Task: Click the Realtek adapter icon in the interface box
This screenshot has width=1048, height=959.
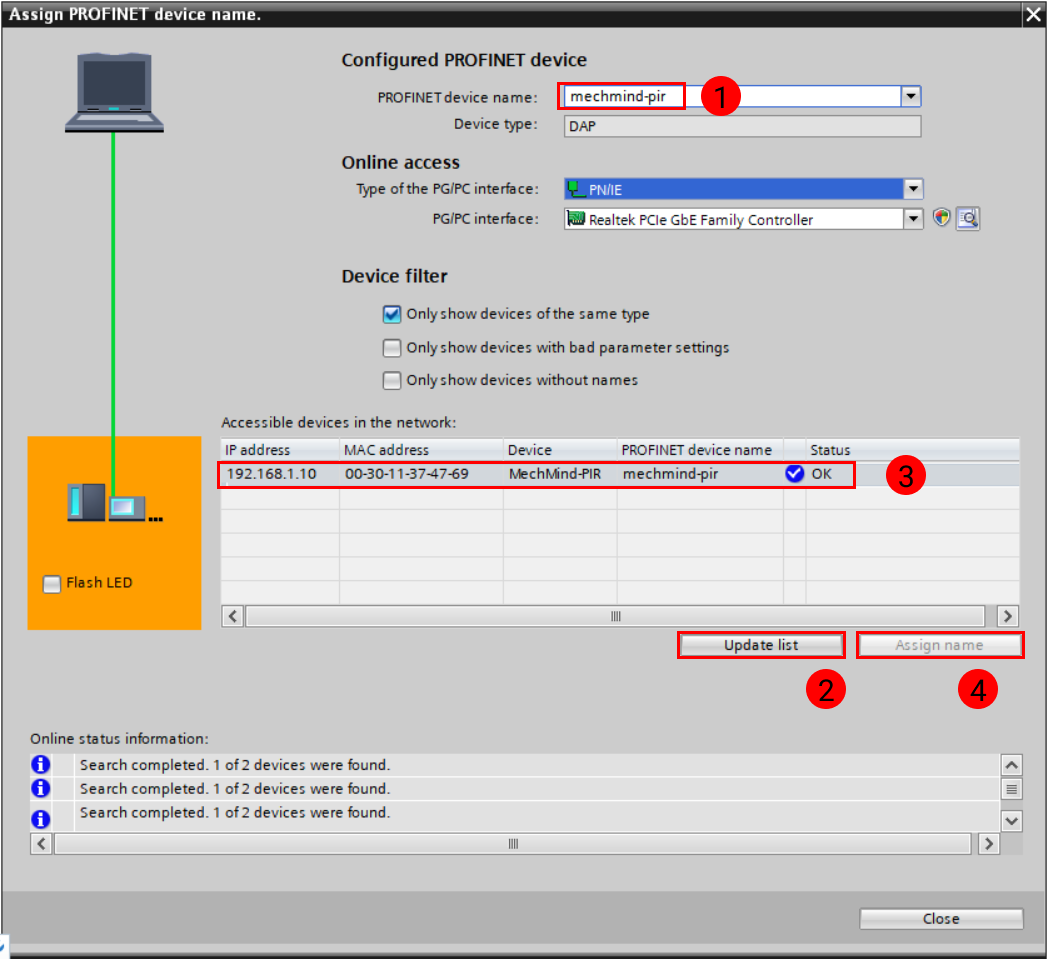Action: point(575,218)
